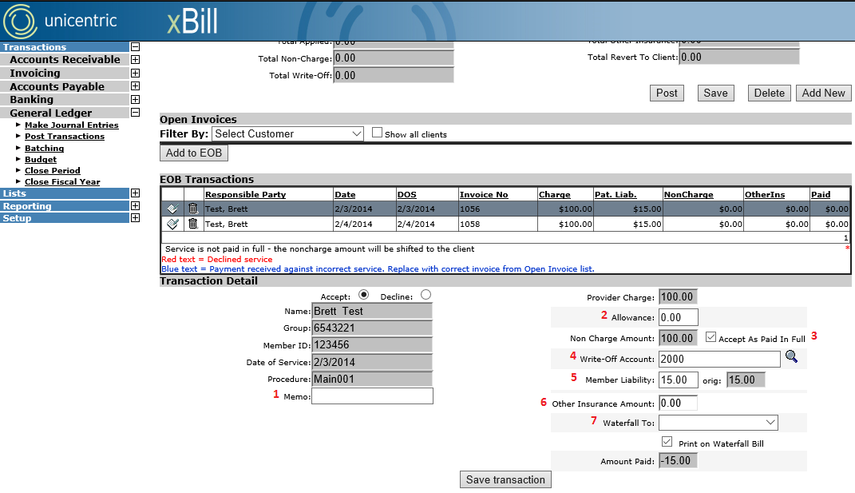Viewport: 855px width, 493px height.
Task: Open the Make Journal Entries link
Action: coord(71,125)
